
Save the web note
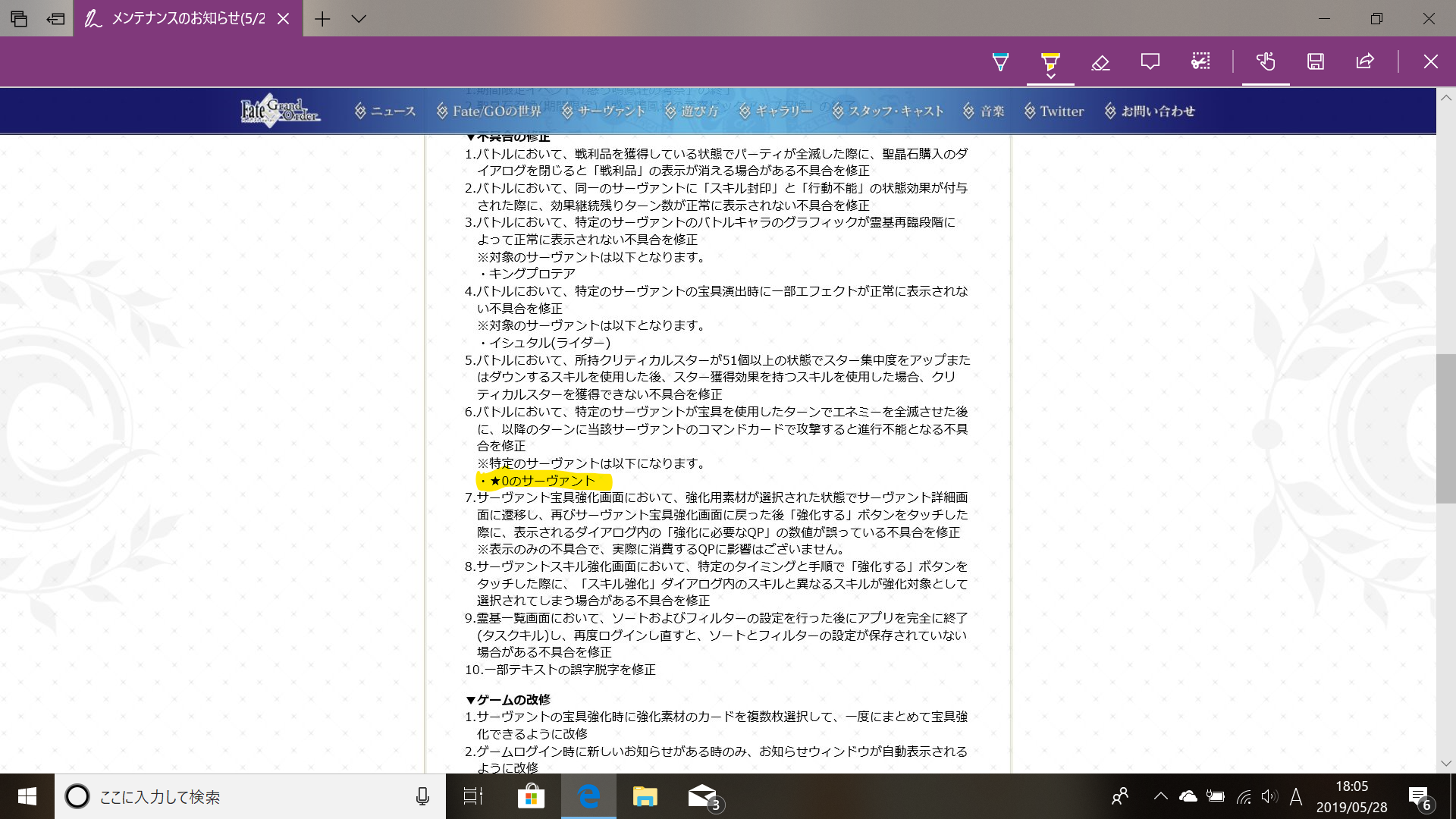[1316, 61]
